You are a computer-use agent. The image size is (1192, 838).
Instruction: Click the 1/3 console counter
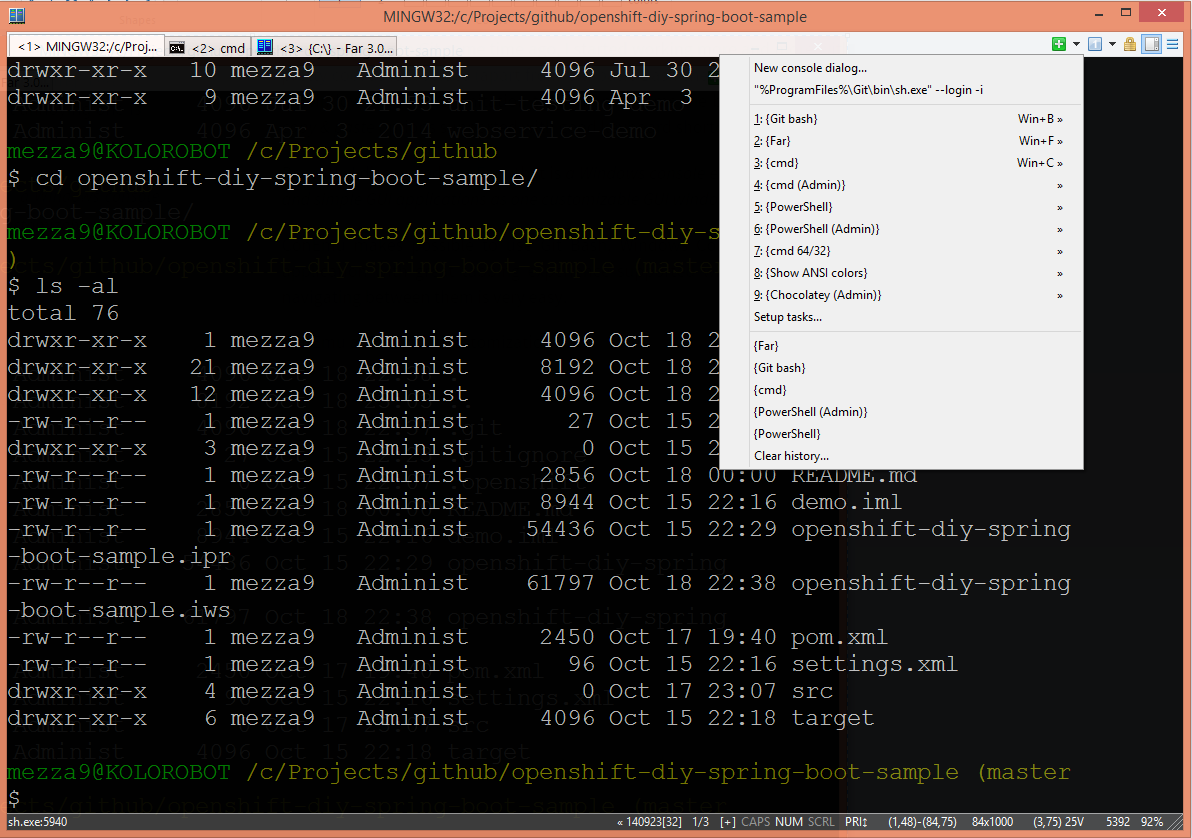[x=701, y=822]
